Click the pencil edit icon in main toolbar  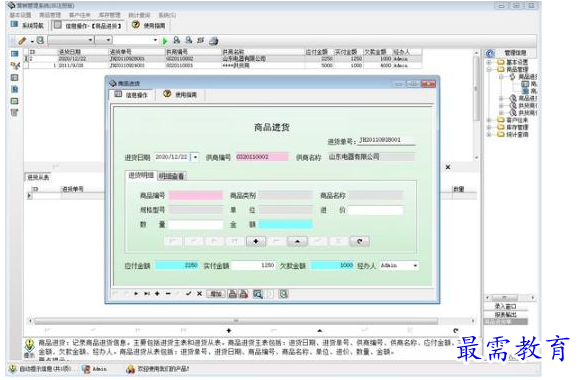(x=22, y=41)
